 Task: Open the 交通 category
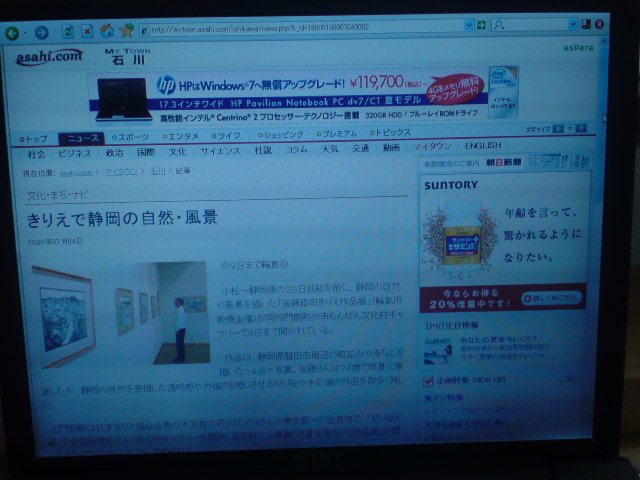coord(360,148)
